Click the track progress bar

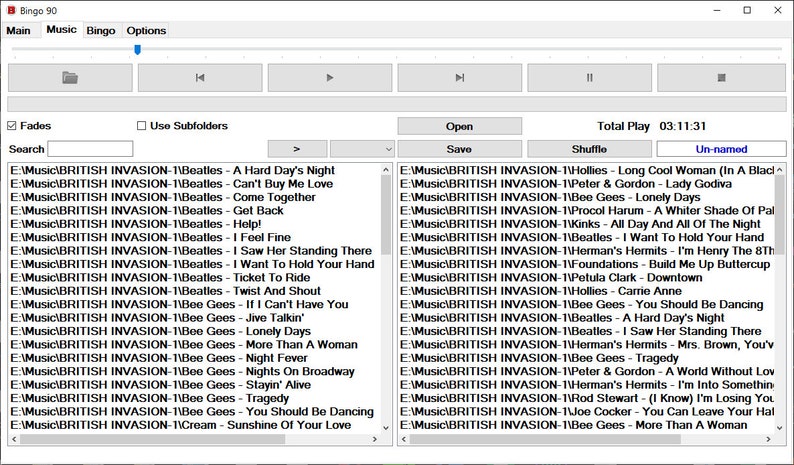click(x=396, y=104)
